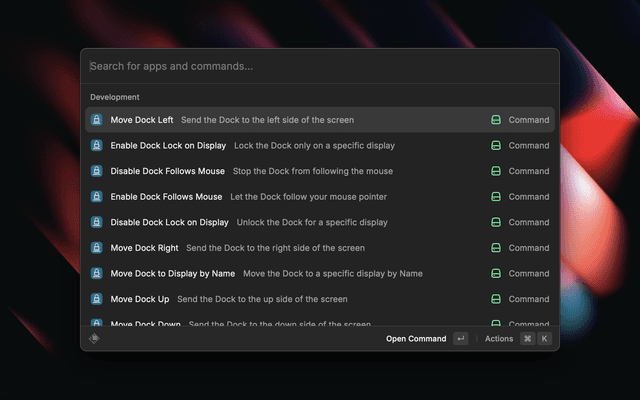Select the Move Dock Down command
The width and height of the screenshot is (640, 400).
pos(145,323)
